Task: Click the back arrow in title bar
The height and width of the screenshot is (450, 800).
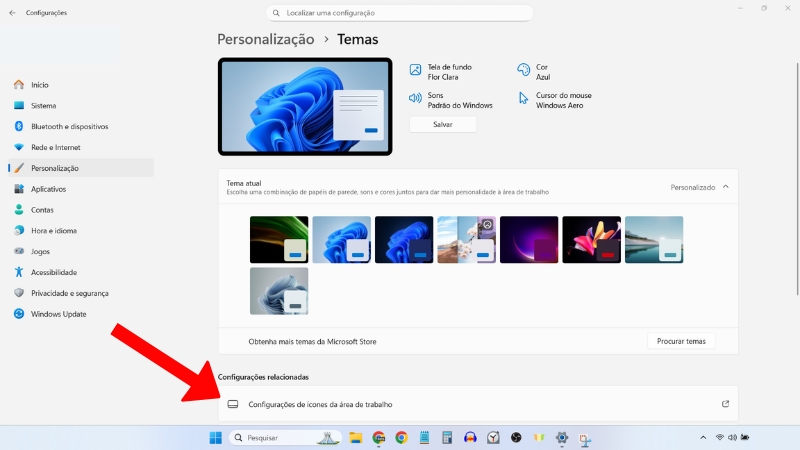Action: coord(12,13)
